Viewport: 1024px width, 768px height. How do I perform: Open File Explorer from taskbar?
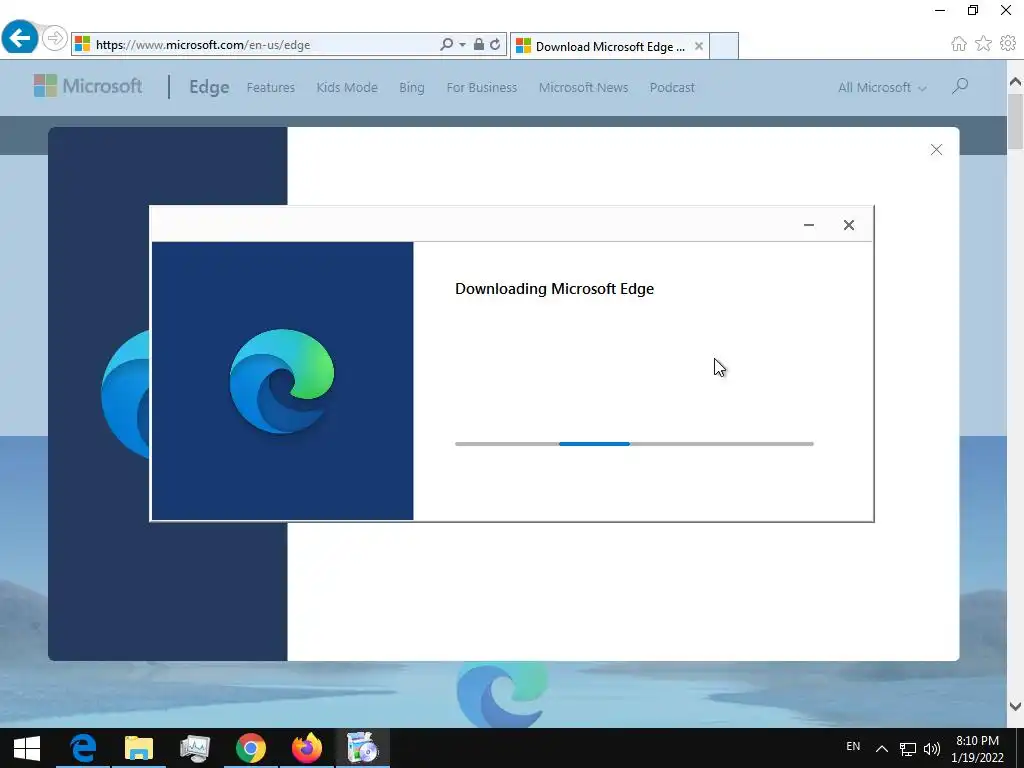point(138,748)
